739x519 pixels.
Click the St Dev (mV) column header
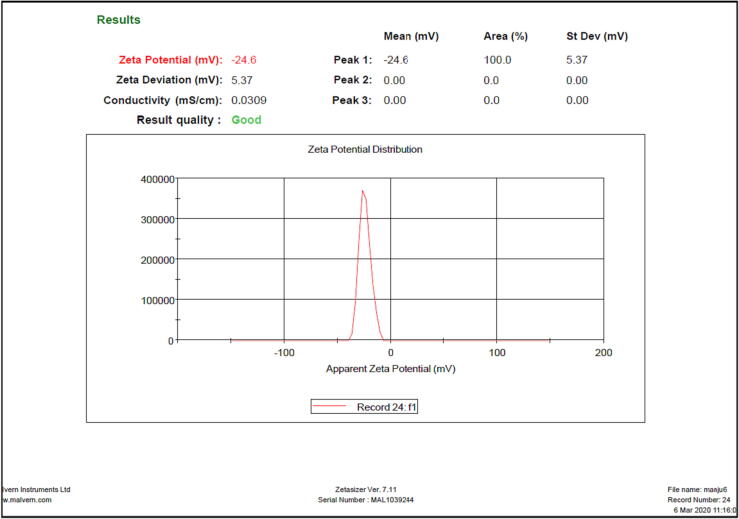click(x=597, y=36)
